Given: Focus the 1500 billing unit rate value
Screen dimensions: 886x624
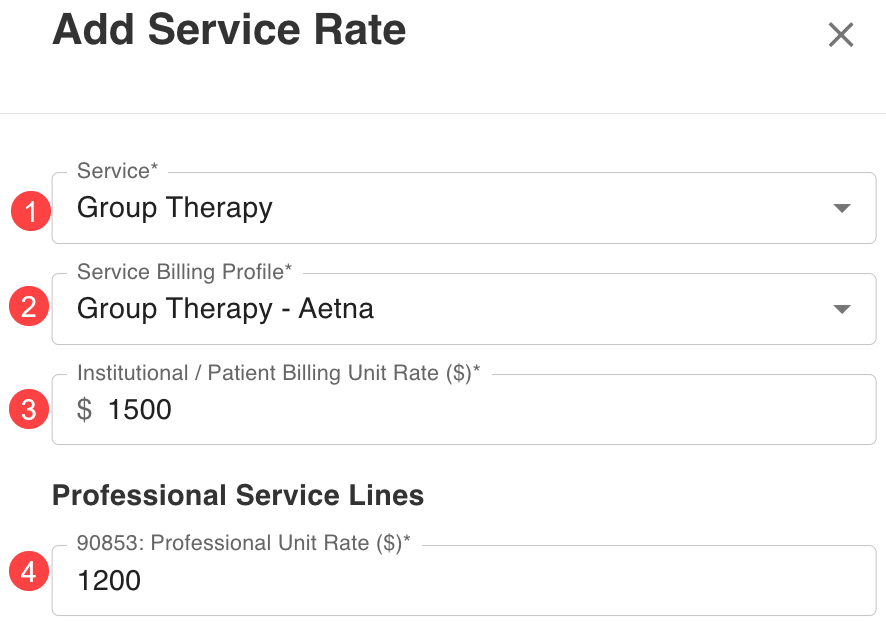Looking at the screenshot, I should point(140,409).
